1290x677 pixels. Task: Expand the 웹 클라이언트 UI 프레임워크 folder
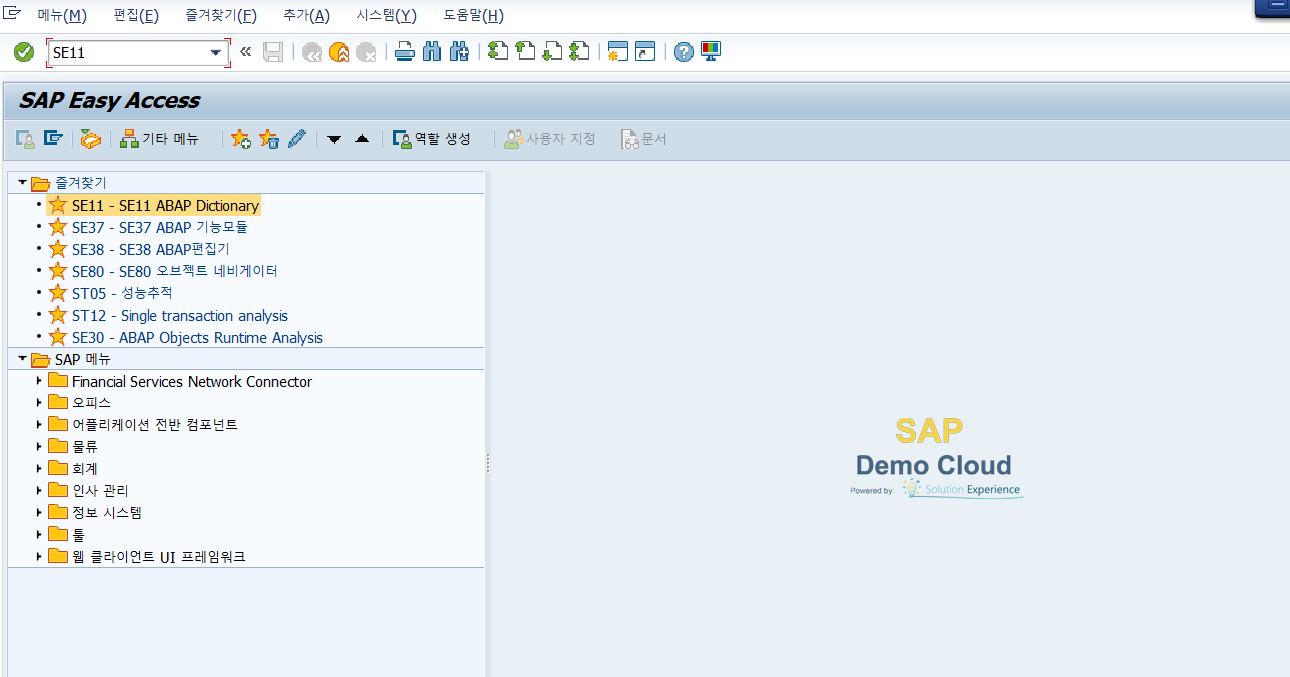[39, 557]
